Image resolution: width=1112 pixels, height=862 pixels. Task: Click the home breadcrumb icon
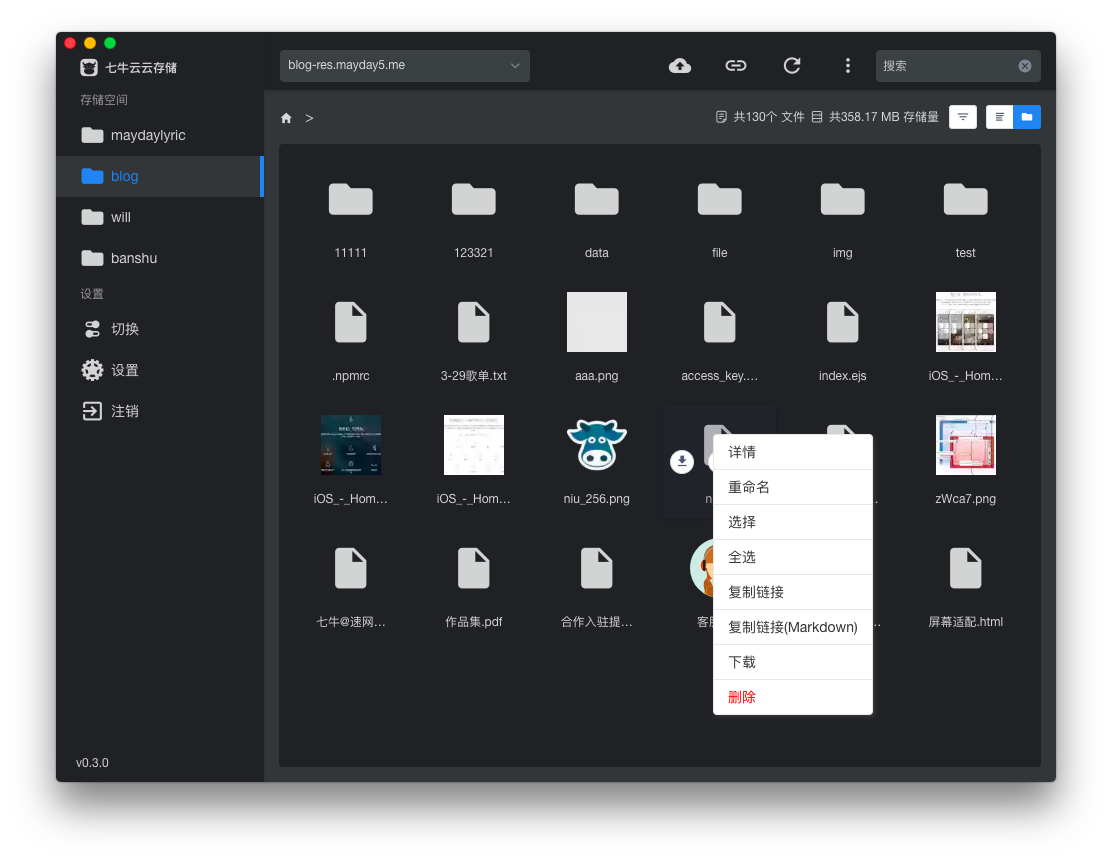(286, 118)
